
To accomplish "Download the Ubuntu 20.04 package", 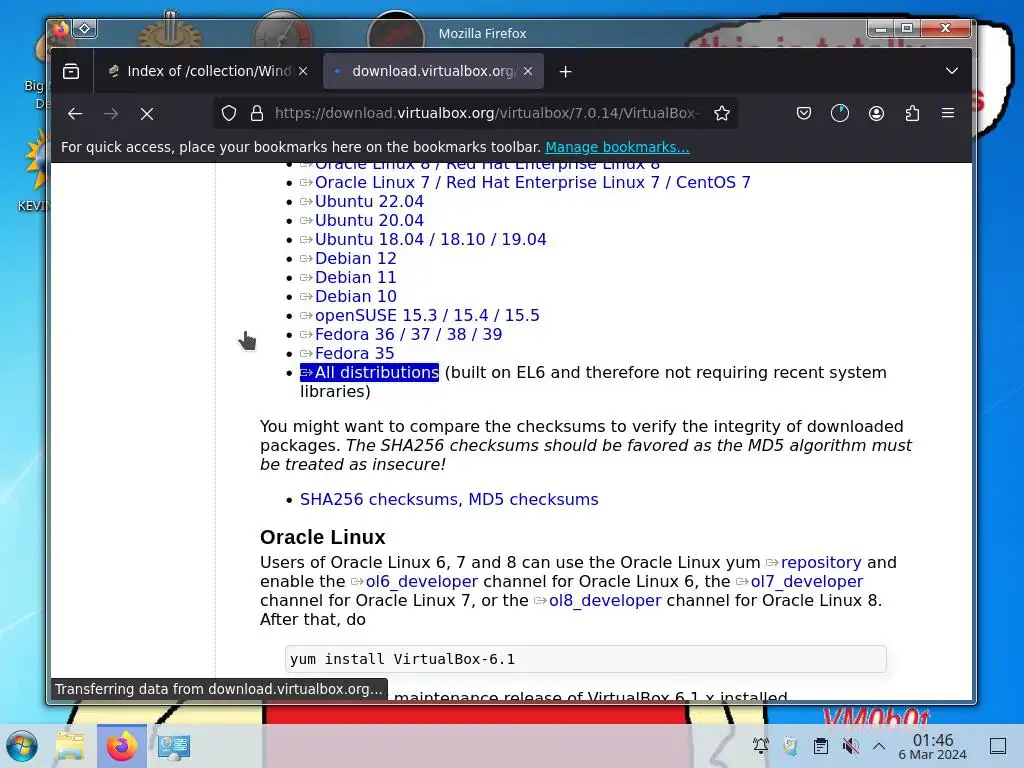I will click(369, 220).
